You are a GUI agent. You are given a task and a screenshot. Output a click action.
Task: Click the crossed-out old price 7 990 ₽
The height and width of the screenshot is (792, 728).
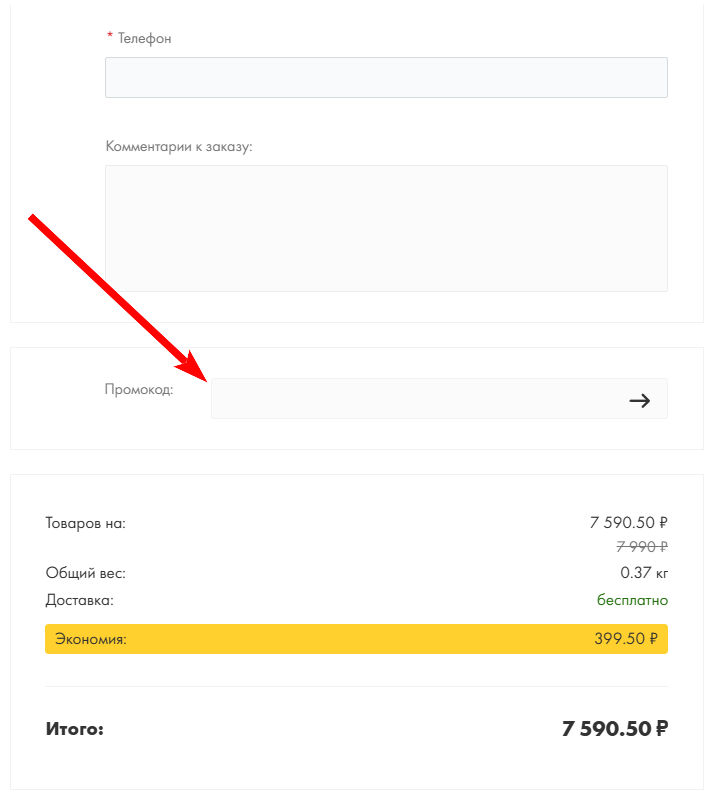coord(641,546)
